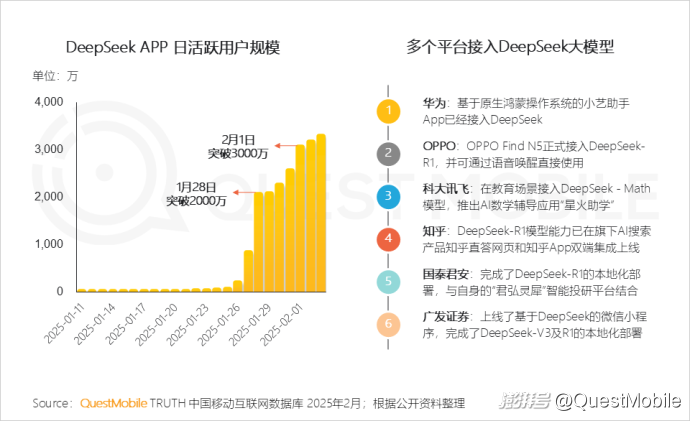Click the 3,000 y-axis label
690x421 pixels.
[x=49, y=149]
